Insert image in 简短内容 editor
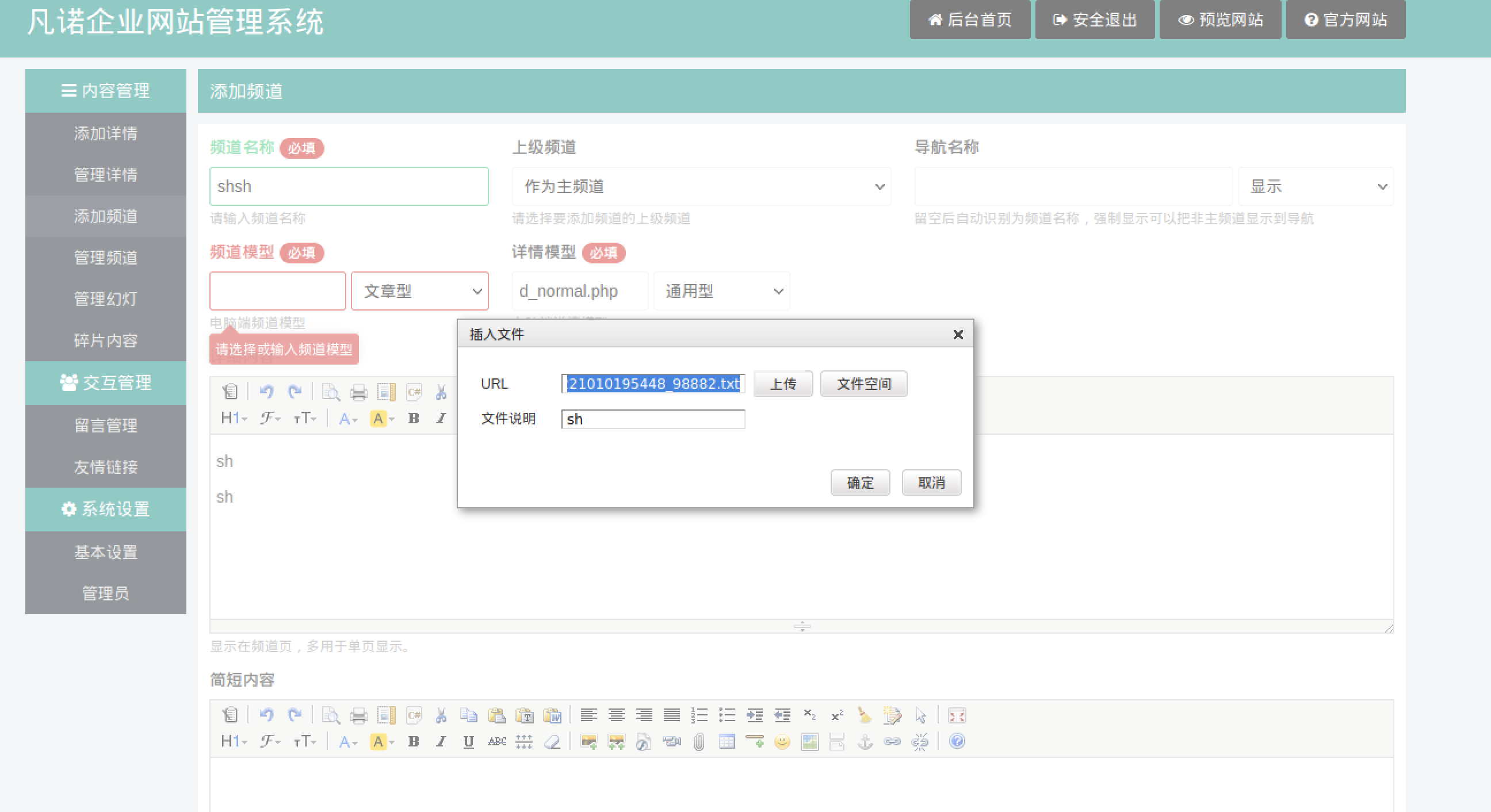 pos(588,741)
